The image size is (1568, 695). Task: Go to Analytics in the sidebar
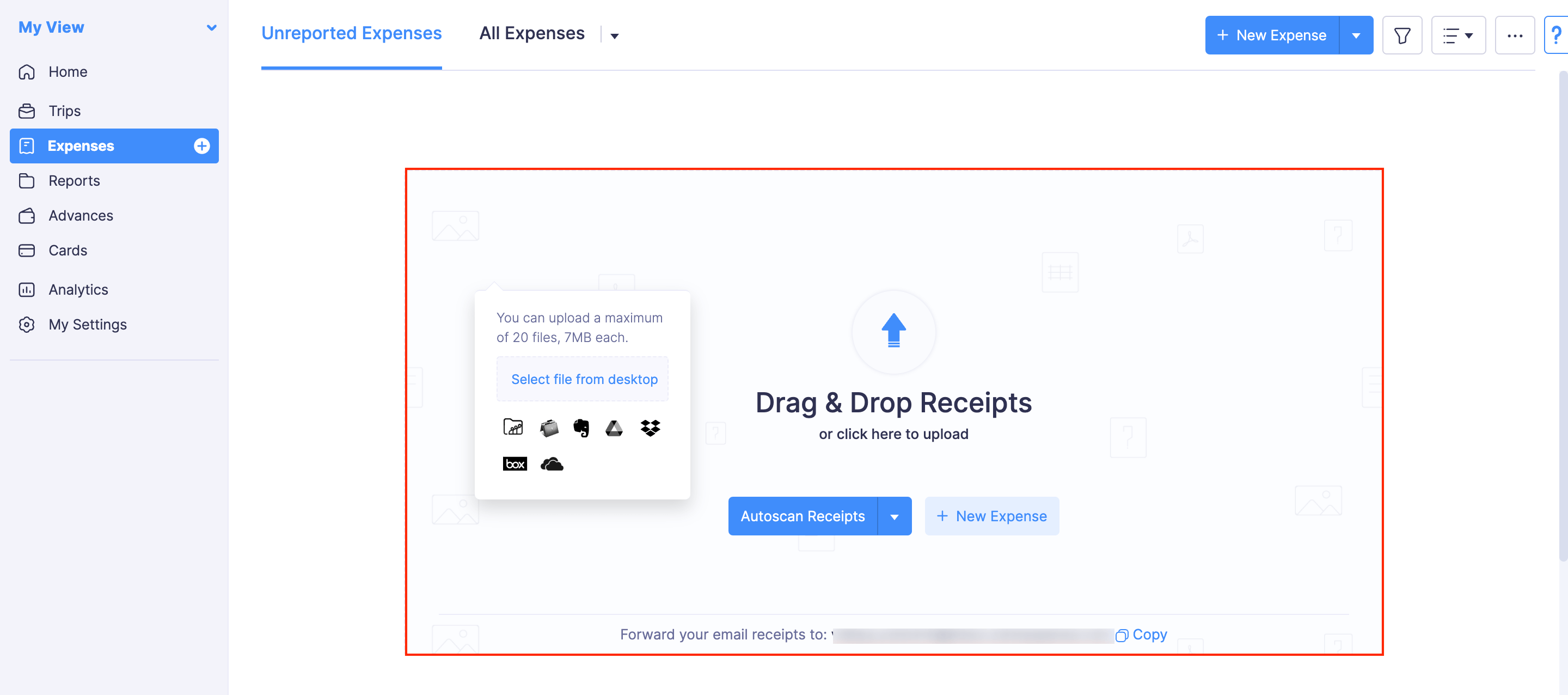pos(78,289)
